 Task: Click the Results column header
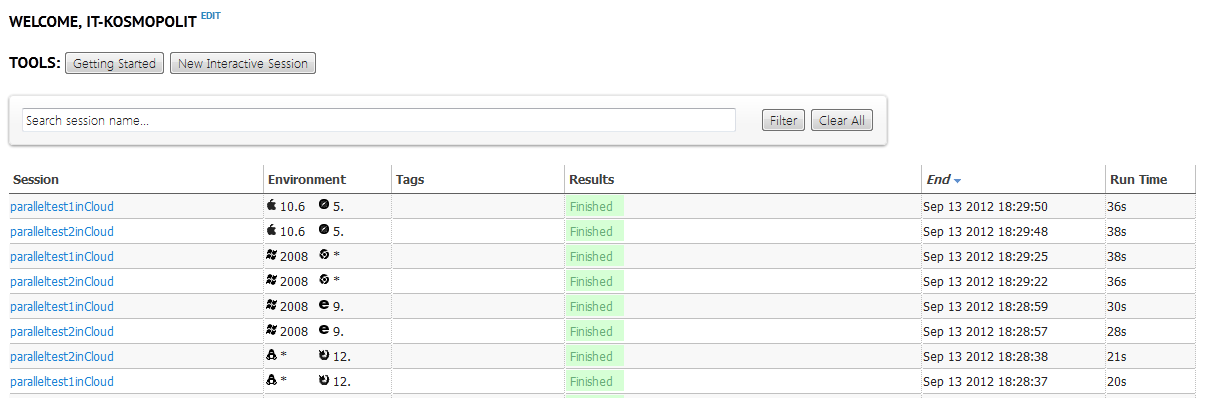[591, 180]
